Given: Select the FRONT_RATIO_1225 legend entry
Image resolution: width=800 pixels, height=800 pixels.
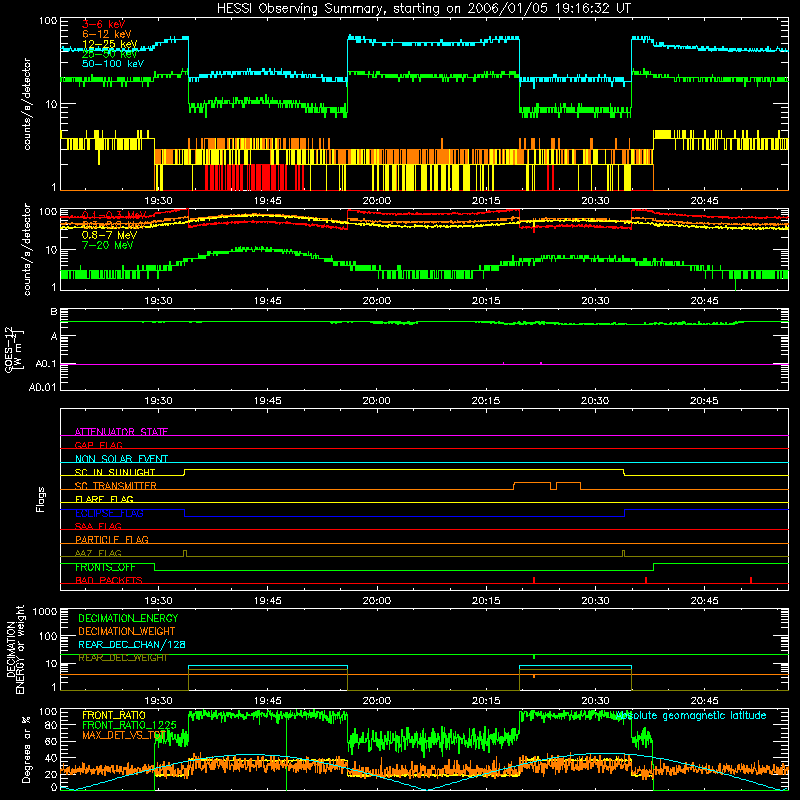Looking at the screenshot, I should [129, 725].
